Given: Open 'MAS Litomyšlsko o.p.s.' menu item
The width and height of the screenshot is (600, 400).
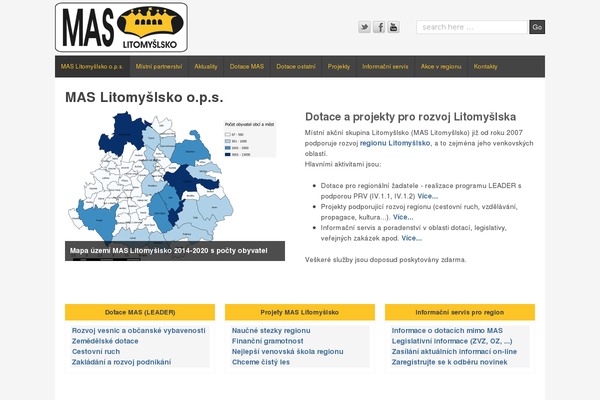Looking at the screenshot, I should (92, 67).
